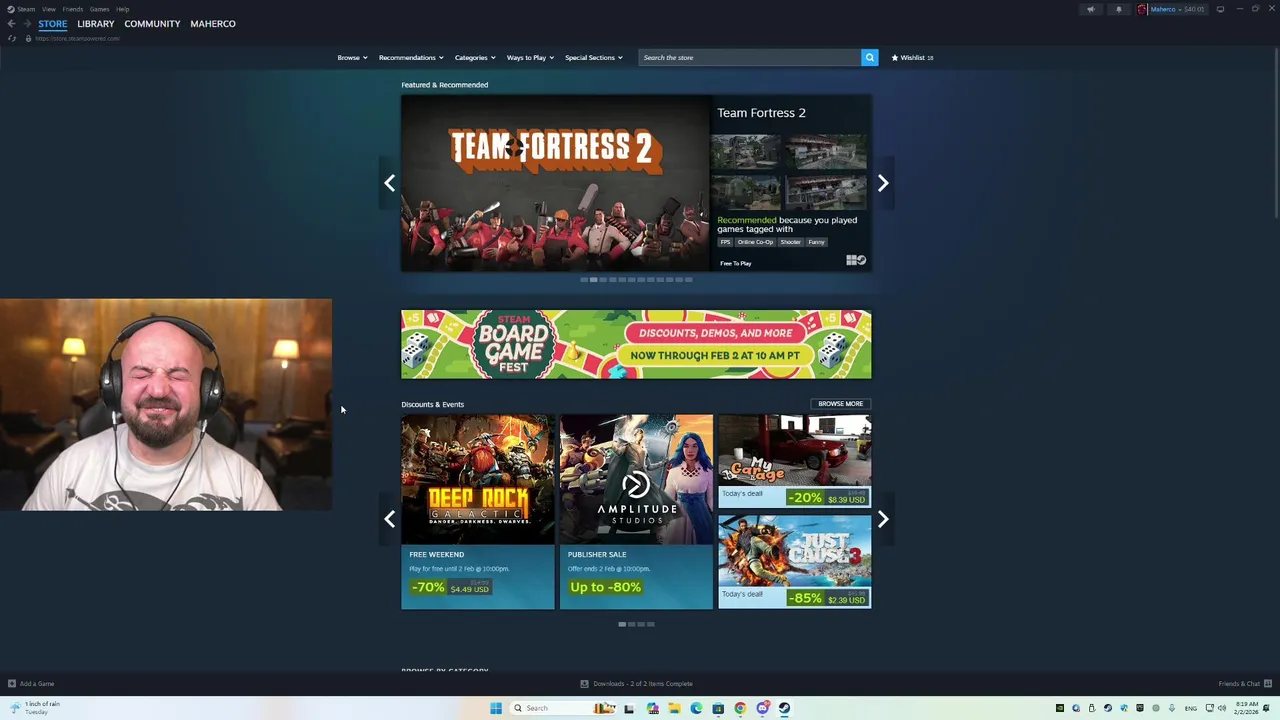Click the Shooter tag
Screen dimensions: 1280x720
(x=790, y=242)
